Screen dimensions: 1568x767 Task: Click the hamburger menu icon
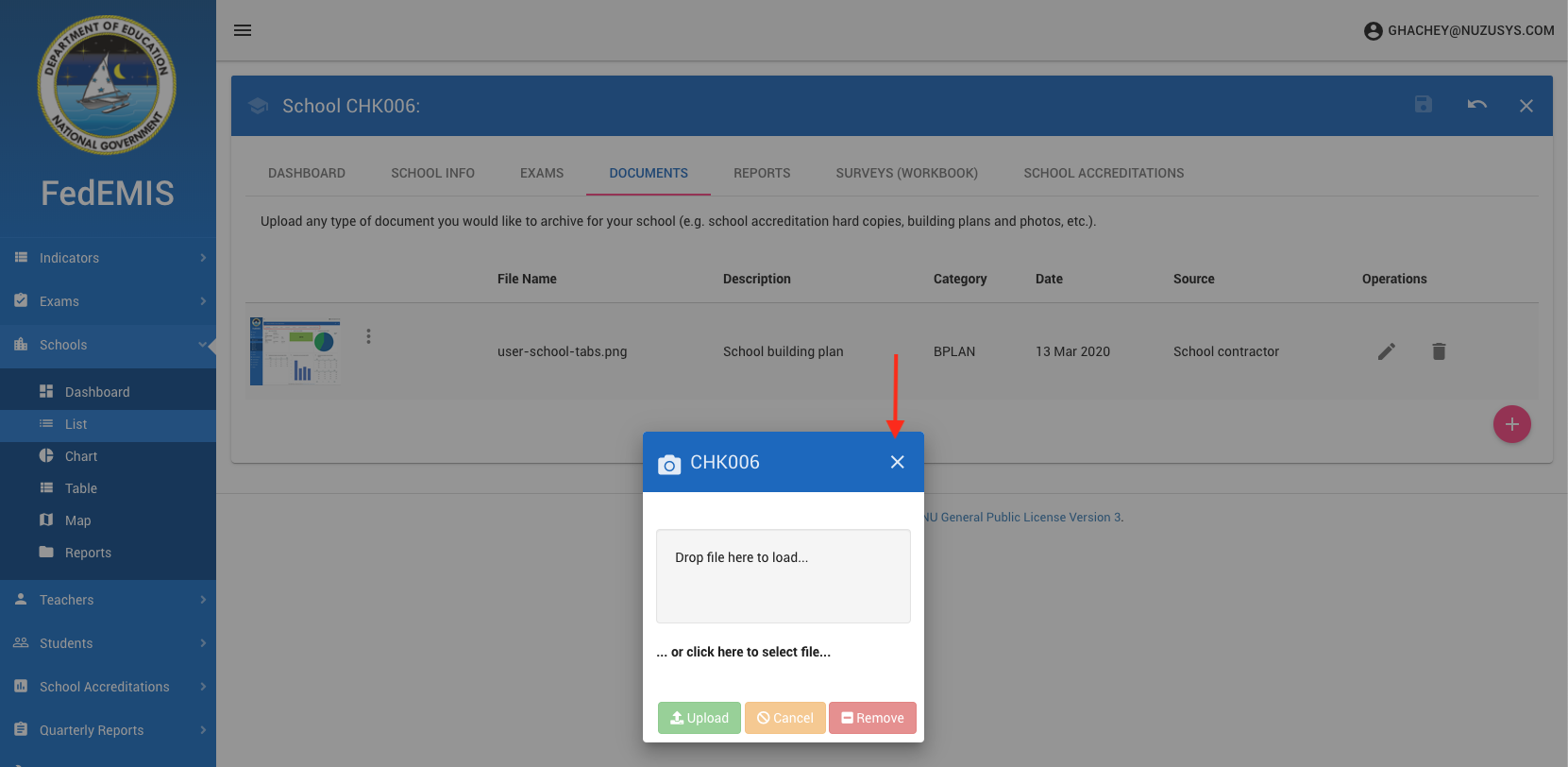pos(243,30)
